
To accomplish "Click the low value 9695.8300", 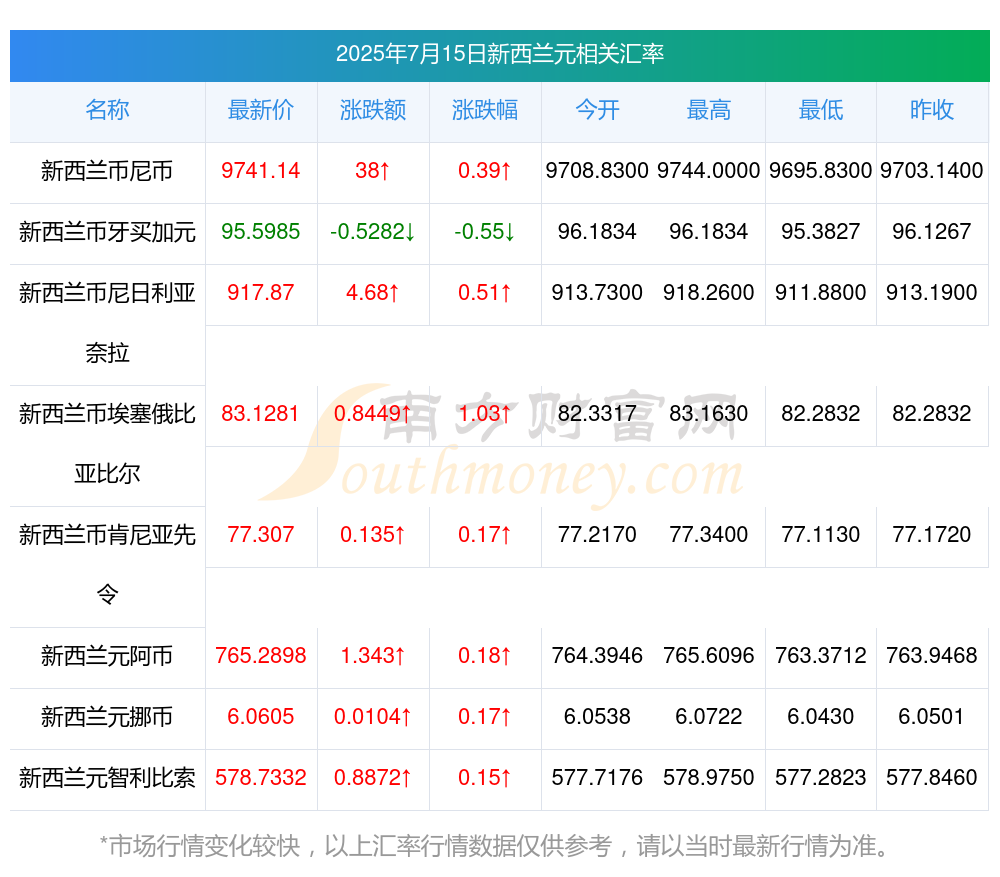I will click(x=821, y=171).
